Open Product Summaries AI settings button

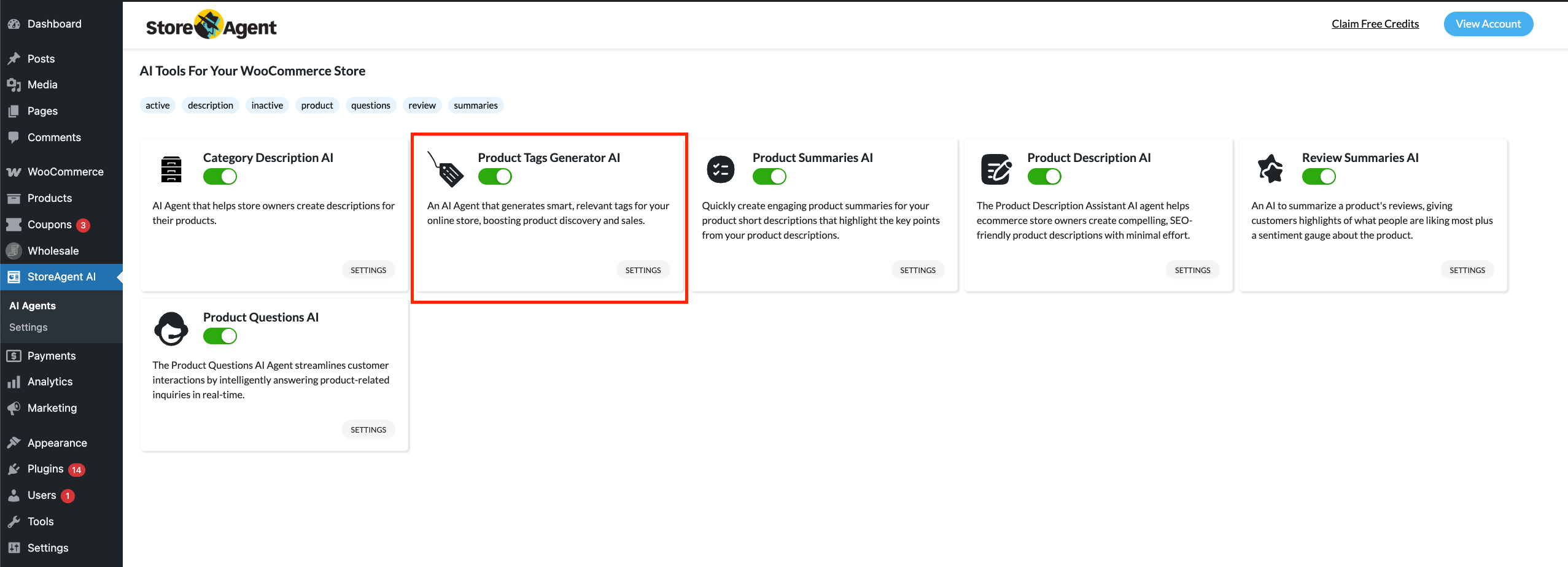coord(918,270)
